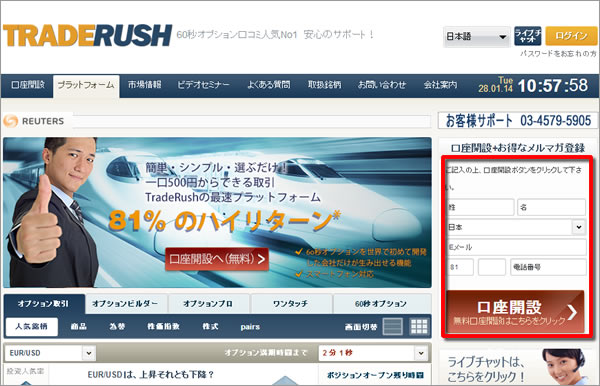Viewport: 600px width, 386px height.
Task: Select the ワンタッチ tab
Action: (291, 304)
